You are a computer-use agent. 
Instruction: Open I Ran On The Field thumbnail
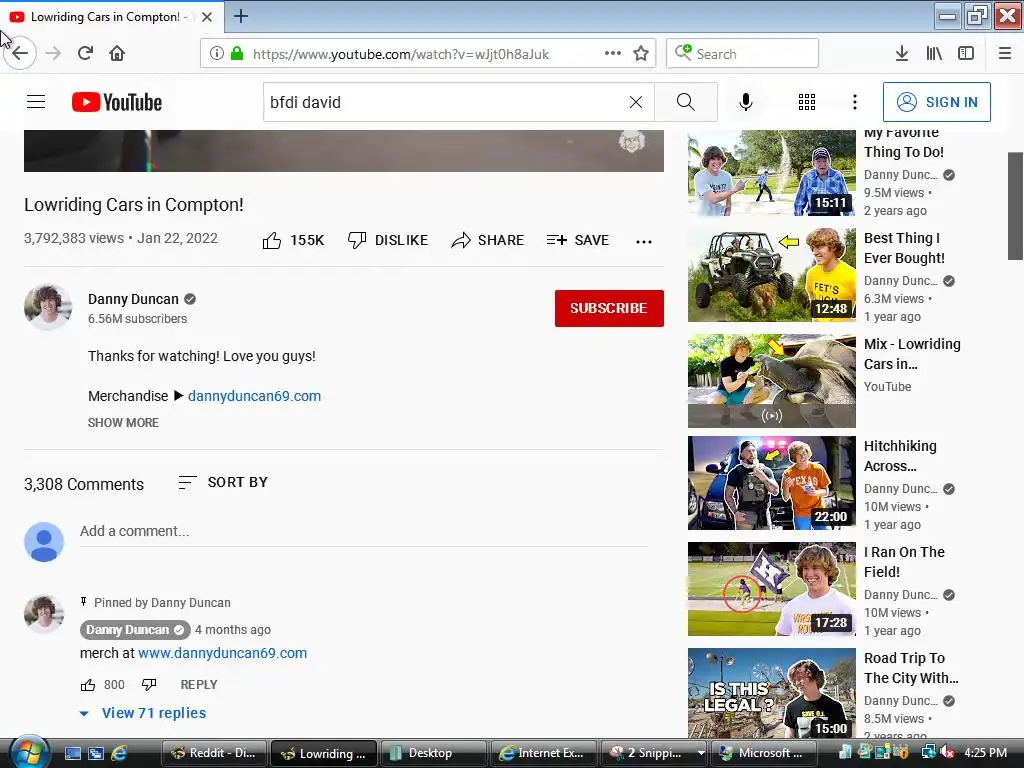[x=771, y=588]
